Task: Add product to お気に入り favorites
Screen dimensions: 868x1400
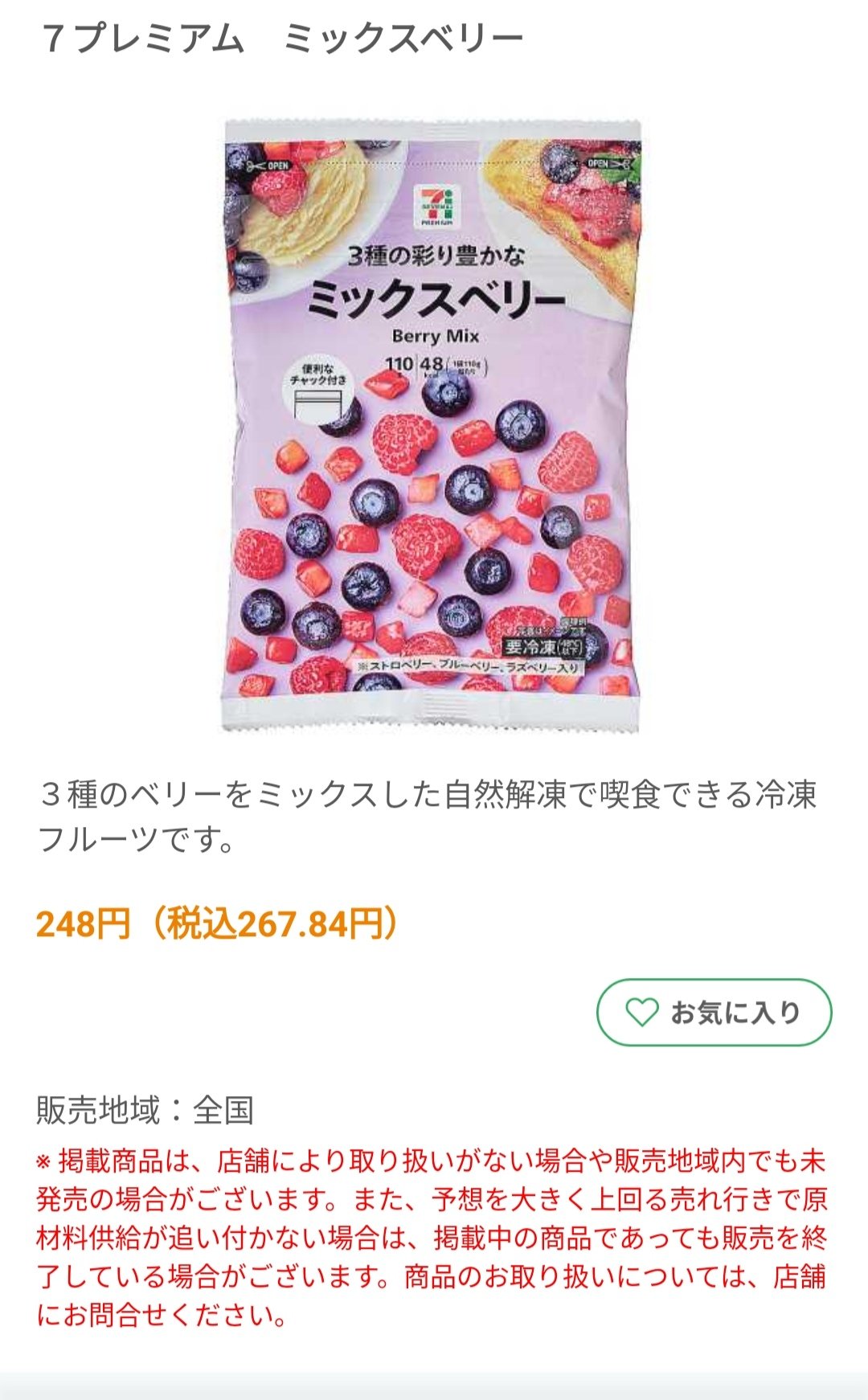Action: pos(714,1012)
